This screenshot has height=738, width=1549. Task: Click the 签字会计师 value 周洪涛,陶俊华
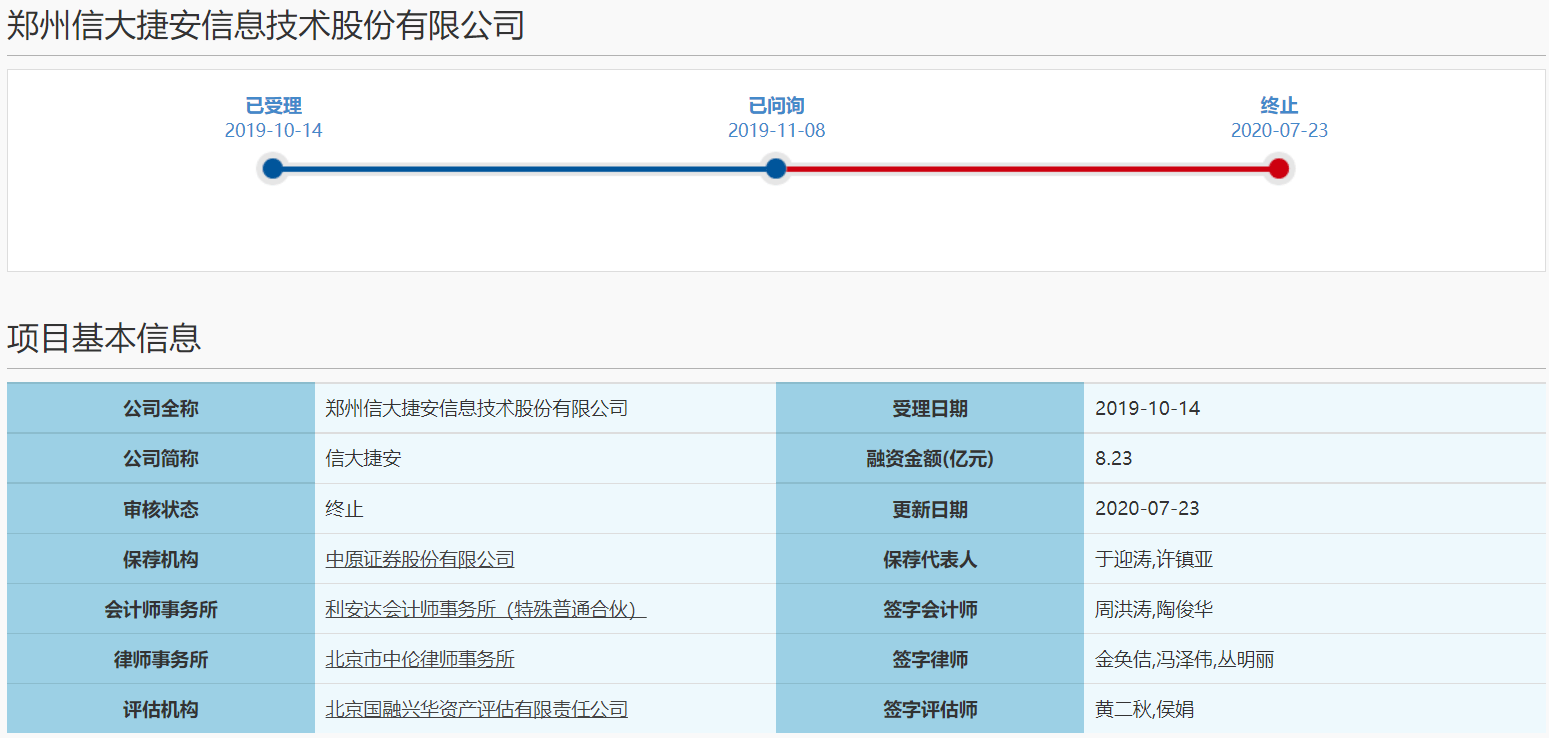(1154, 609)
